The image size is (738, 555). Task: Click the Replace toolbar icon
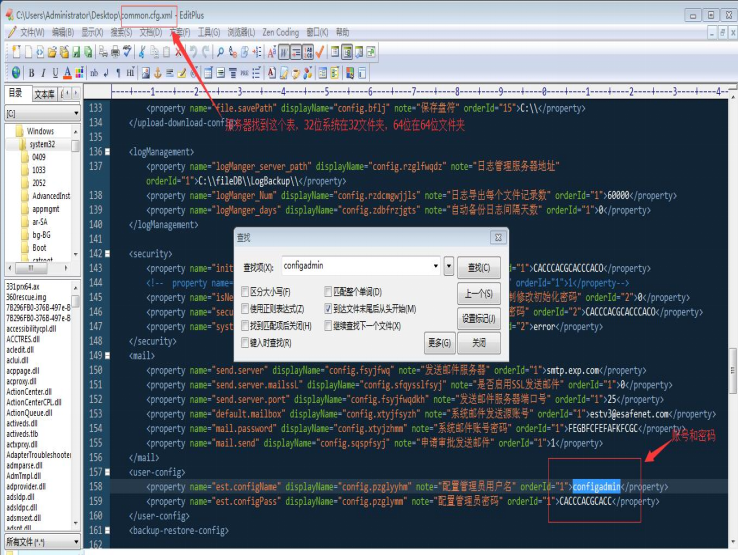[233, 52]
